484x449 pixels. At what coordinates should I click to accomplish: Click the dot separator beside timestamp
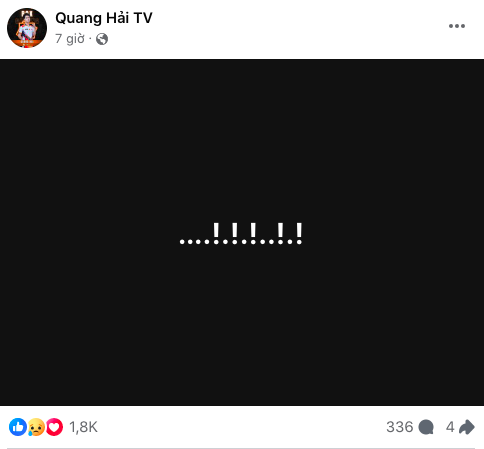click(x=90, y=39)
